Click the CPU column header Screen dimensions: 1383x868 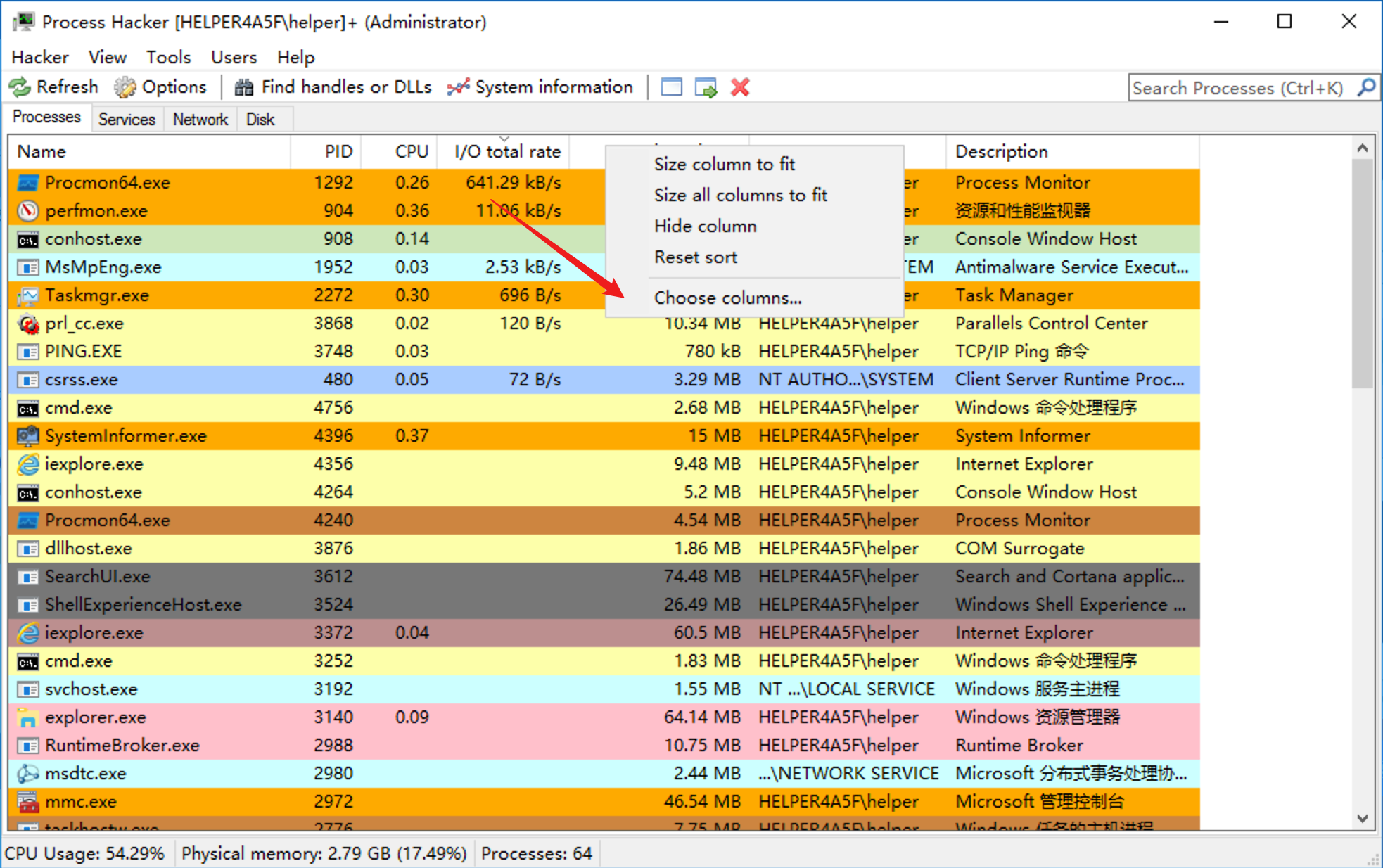pyautogui.click(x=411, y=151)
